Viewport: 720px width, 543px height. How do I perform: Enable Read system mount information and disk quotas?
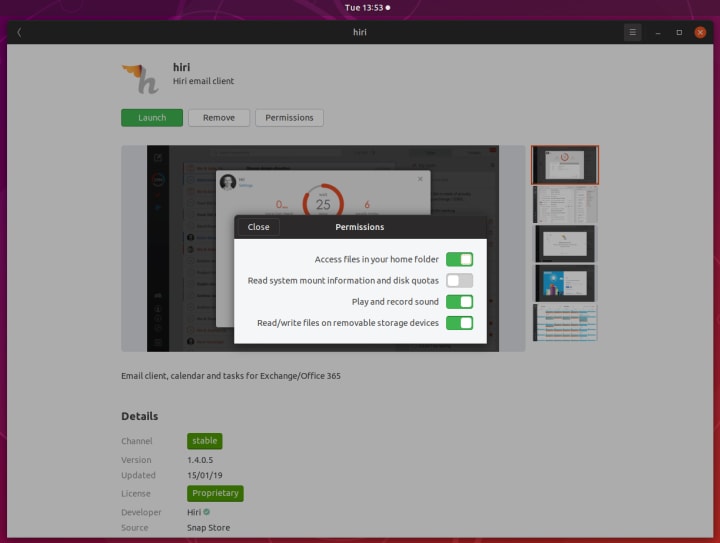point(459,280)
